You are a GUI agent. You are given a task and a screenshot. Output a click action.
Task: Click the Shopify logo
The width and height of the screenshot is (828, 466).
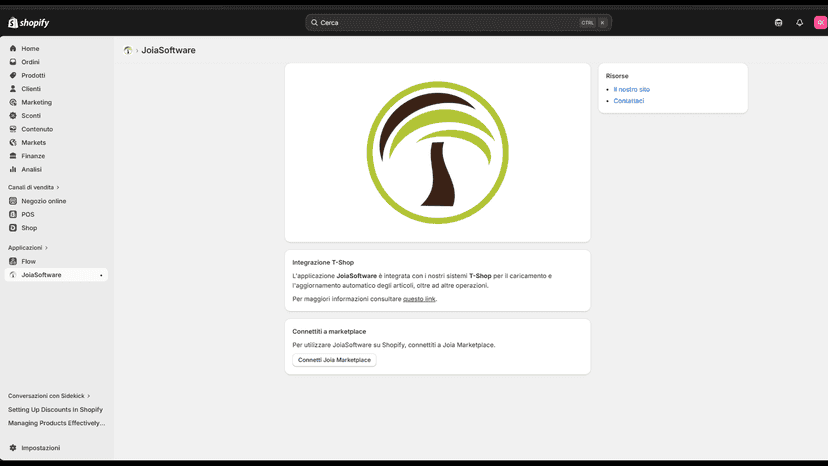29,23
